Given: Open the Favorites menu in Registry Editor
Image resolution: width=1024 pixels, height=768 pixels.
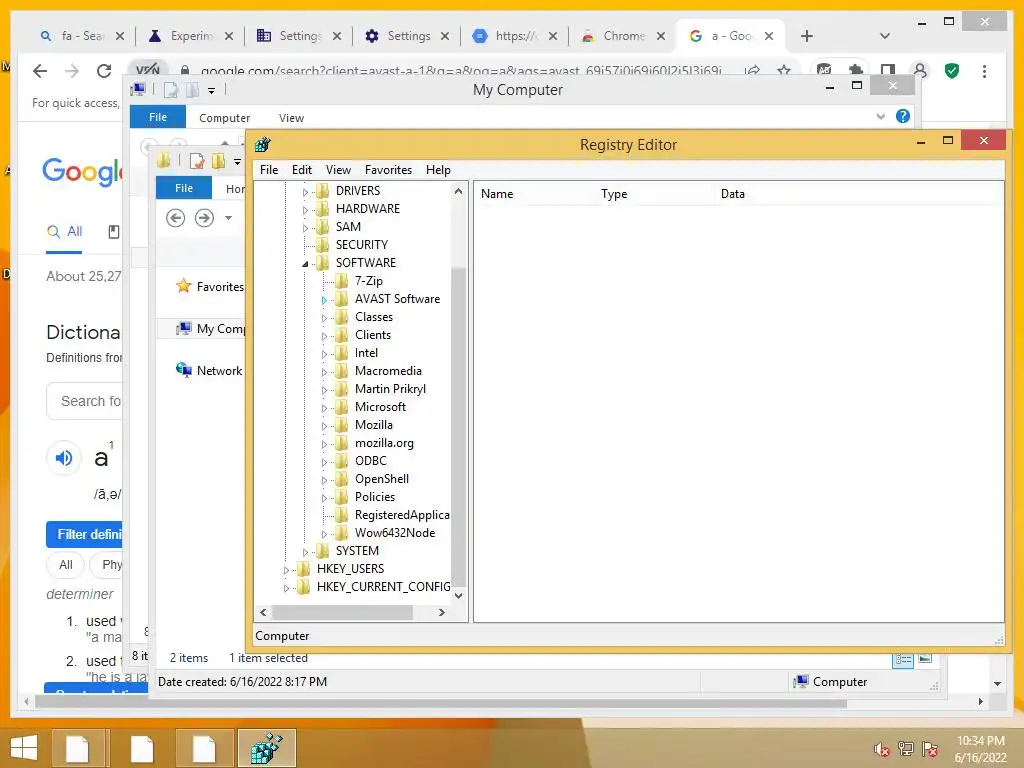Looking at the screenshot, I should (x=388, y=170).
